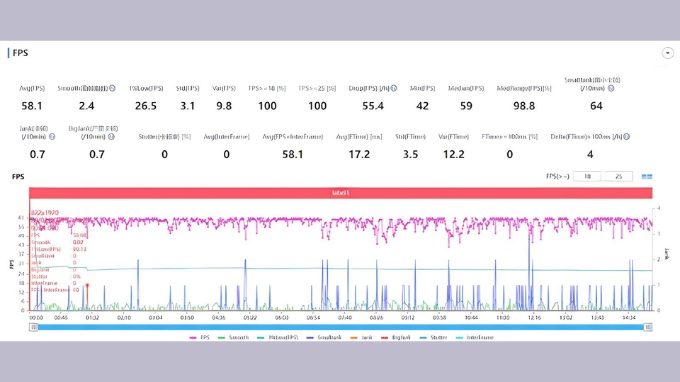Click the Var(FPS) value 9.8
Image resolution: width=680 pixels, height=382 pixels.
click(x=224, y=106)
